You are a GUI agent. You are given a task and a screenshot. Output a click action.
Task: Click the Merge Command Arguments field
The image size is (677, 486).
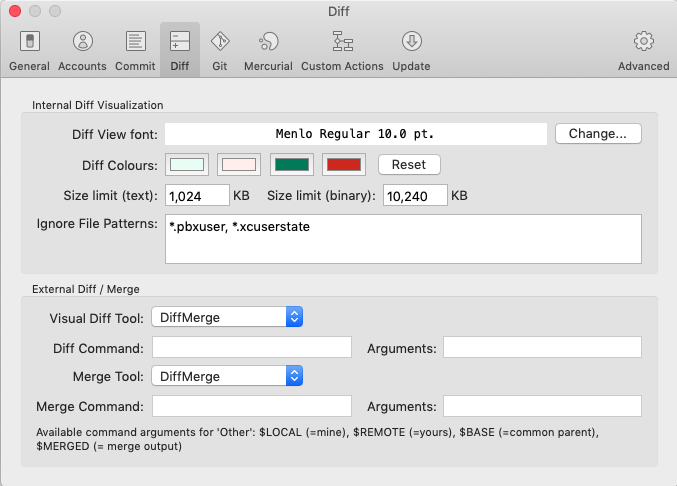(x=542, y=406)
